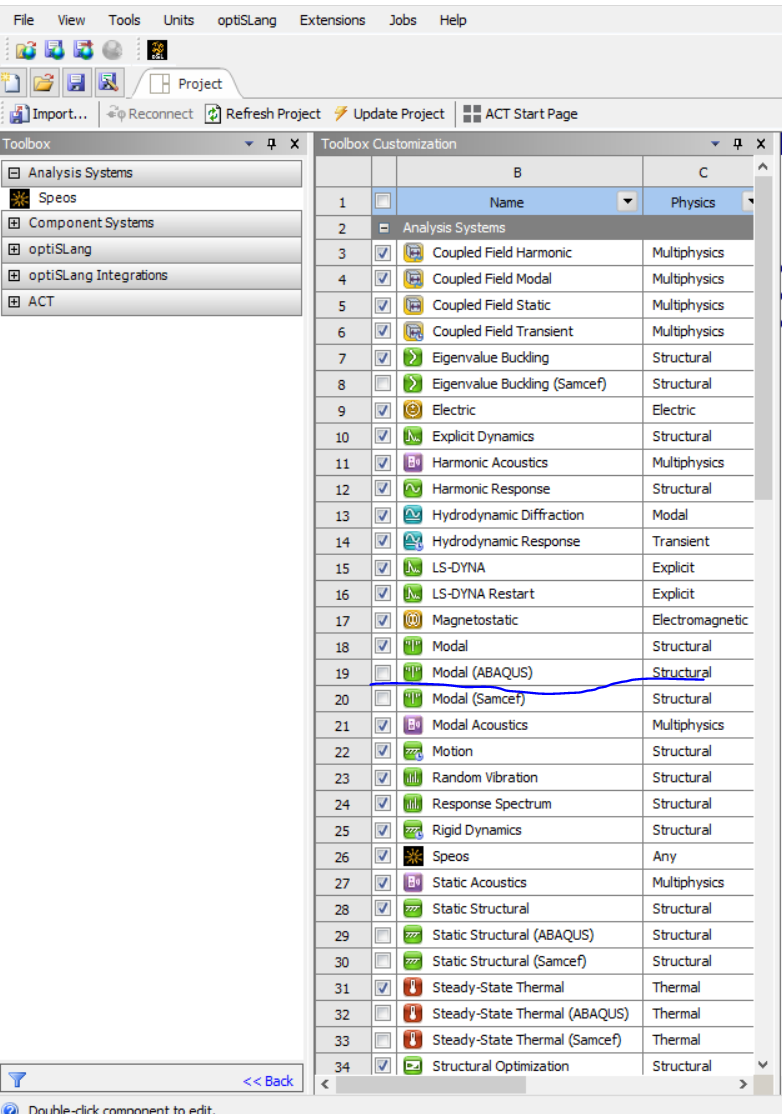Click the Toolbox panel pin icon
This screenshot has width=782, height=1114.
pos(271,144)
